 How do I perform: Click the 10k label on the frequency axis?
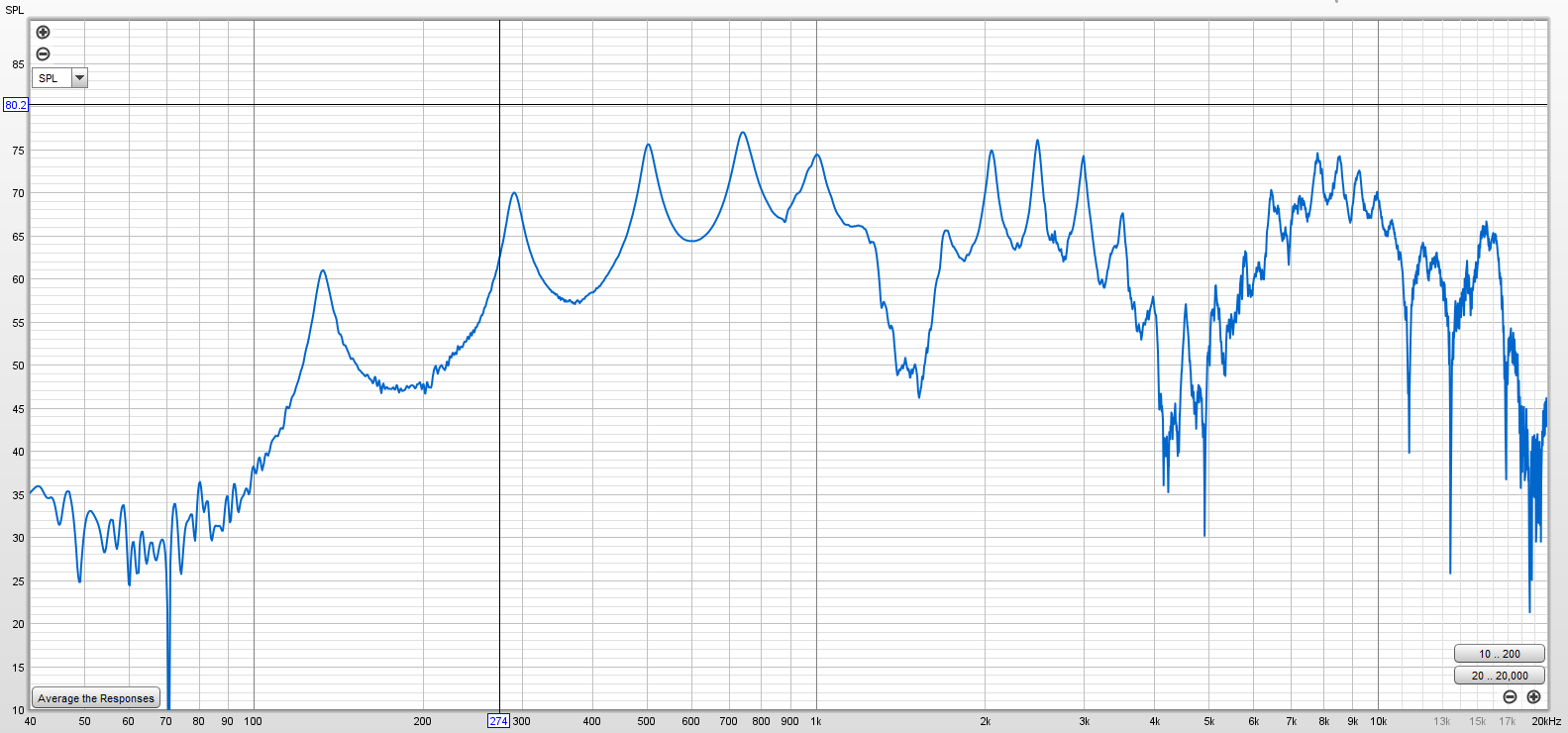(1378, 721)
